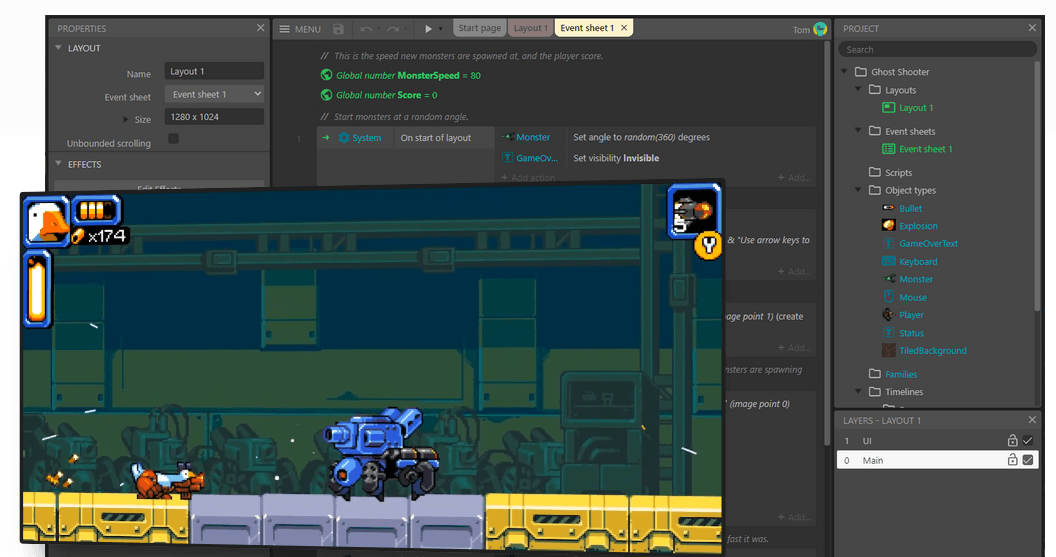Expand the Size property arrow

125,119
